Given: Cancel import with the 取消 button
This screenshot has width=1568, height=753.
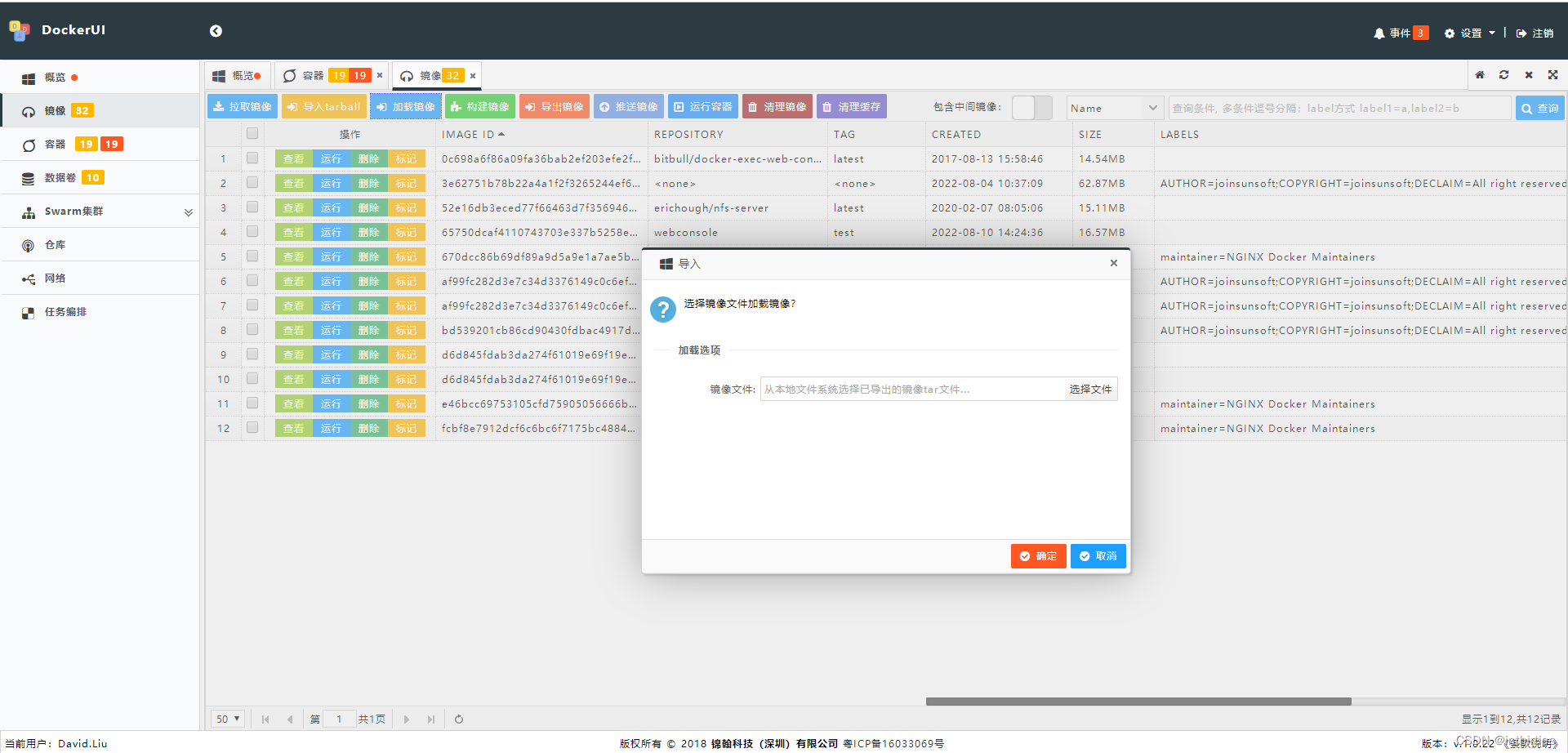Looking at the screenshot, I should (1098, 556).
